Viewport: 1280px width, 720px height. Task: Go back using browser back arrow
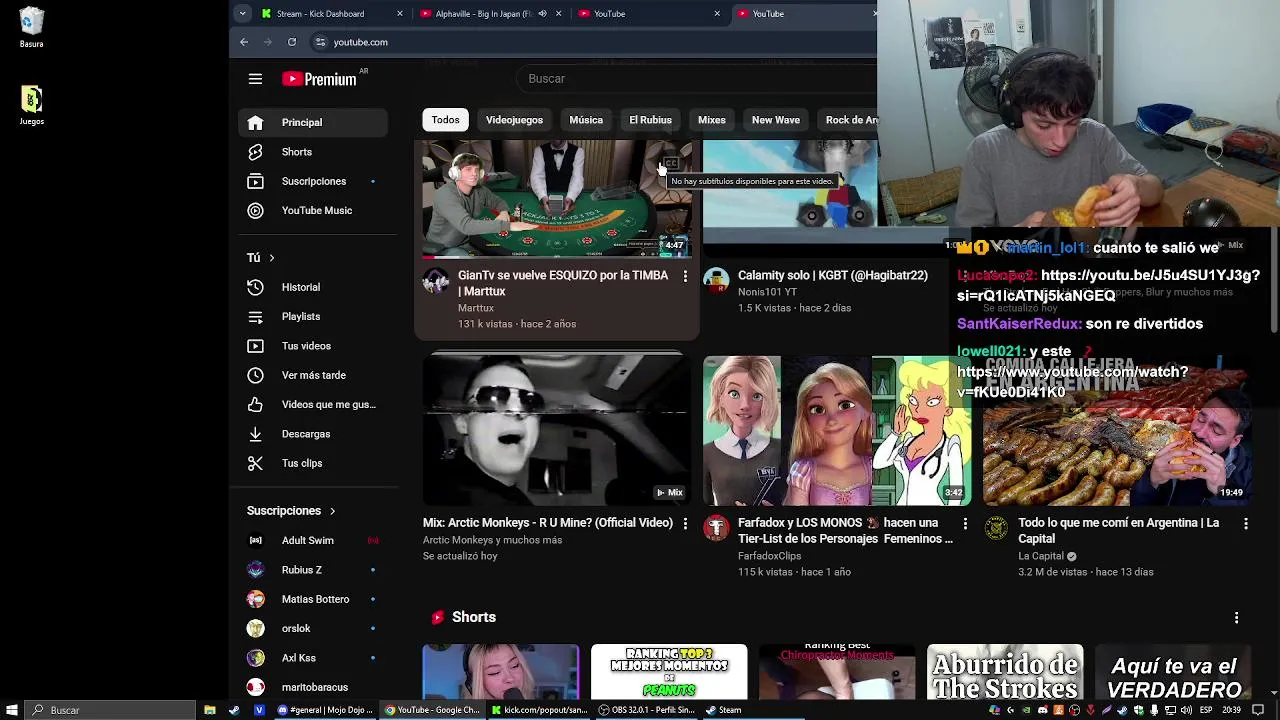[x=244, y=42]
